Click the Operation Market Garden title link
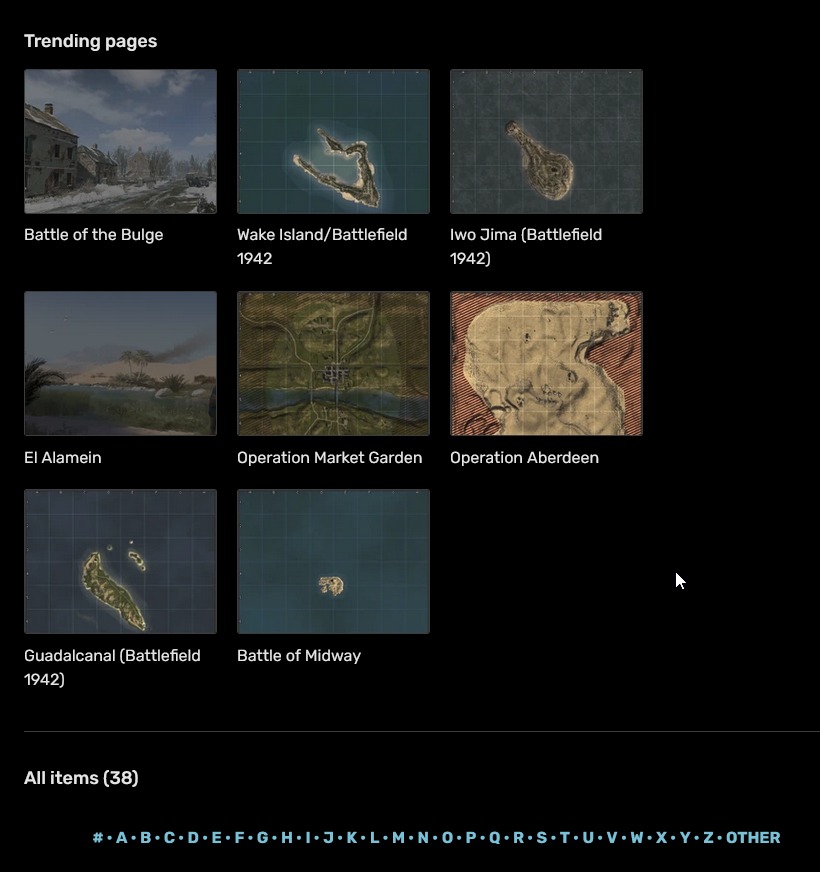This screenshot has height=872, width=820. click(329, 458)
